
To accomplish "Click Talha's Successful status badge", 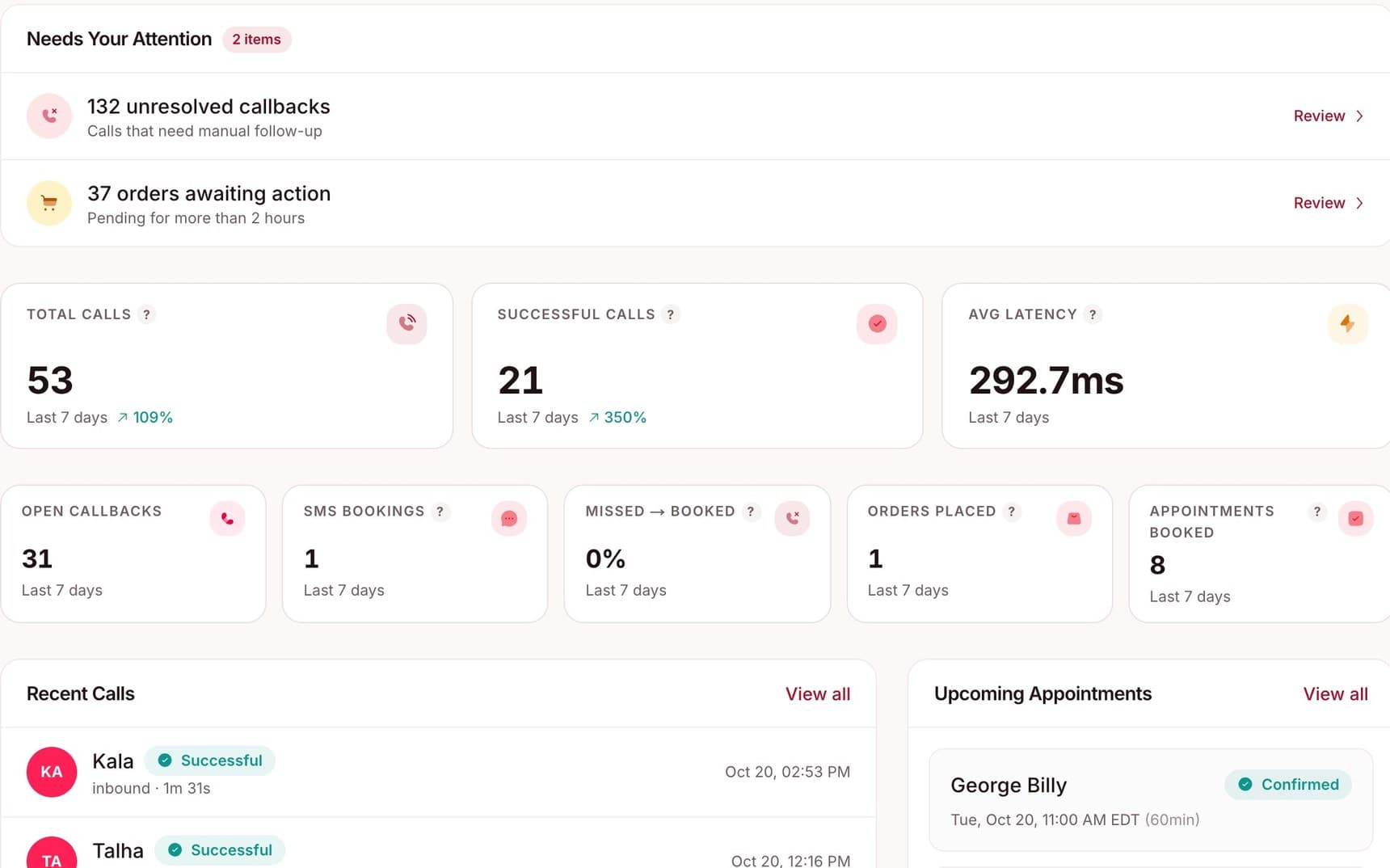I will [x=220, y=850].
